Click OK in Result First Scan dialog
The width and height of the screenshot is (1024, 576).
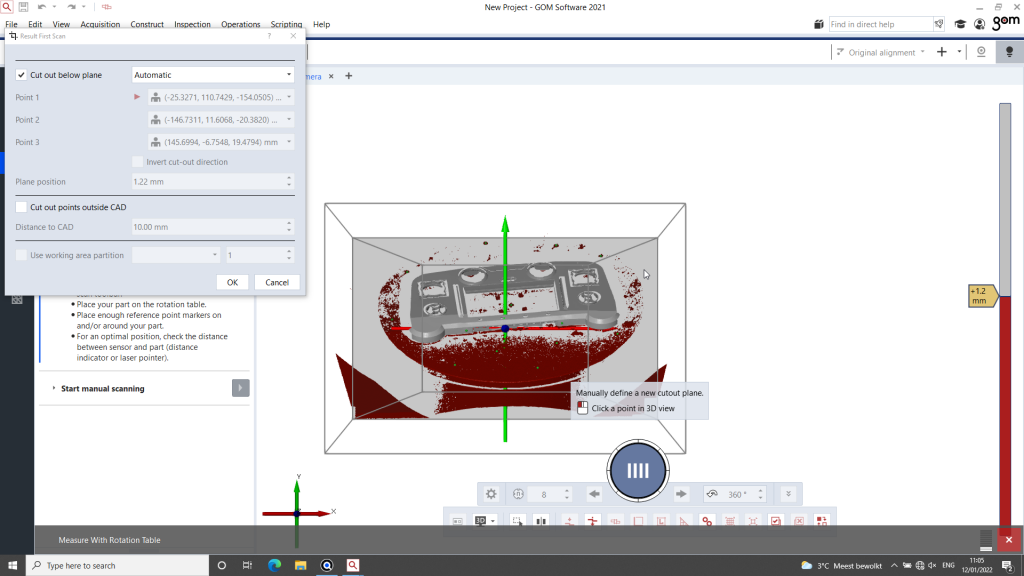(x=232, y=282)
